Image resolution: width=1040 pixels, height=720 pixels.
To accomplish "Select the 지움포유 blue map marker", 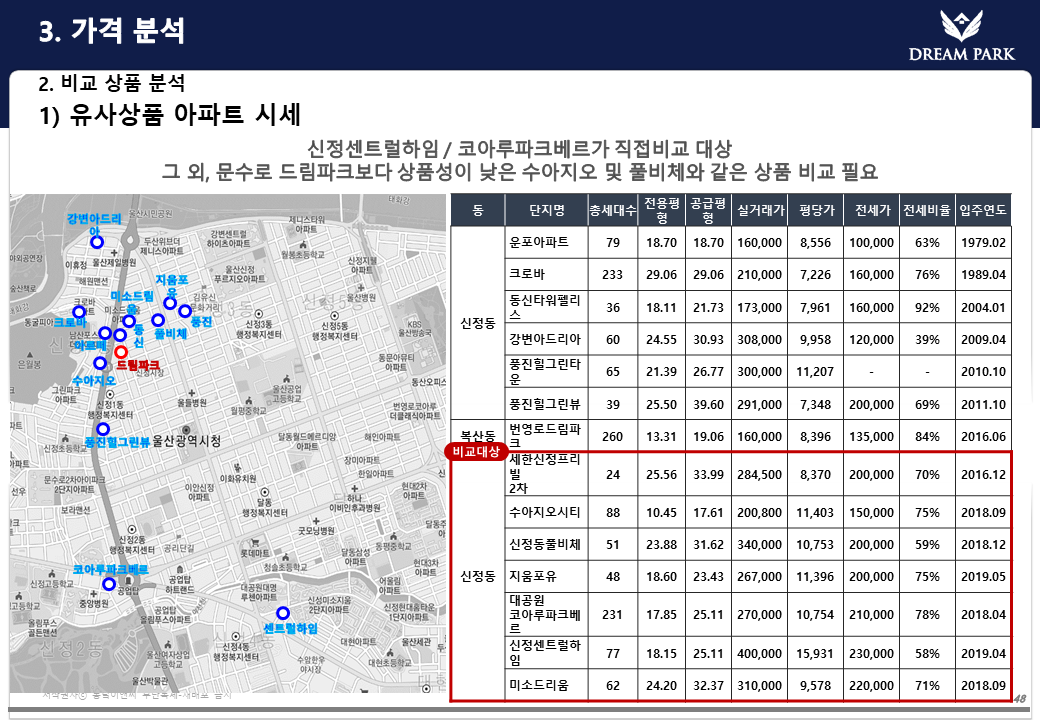I will tap(170, 303).
